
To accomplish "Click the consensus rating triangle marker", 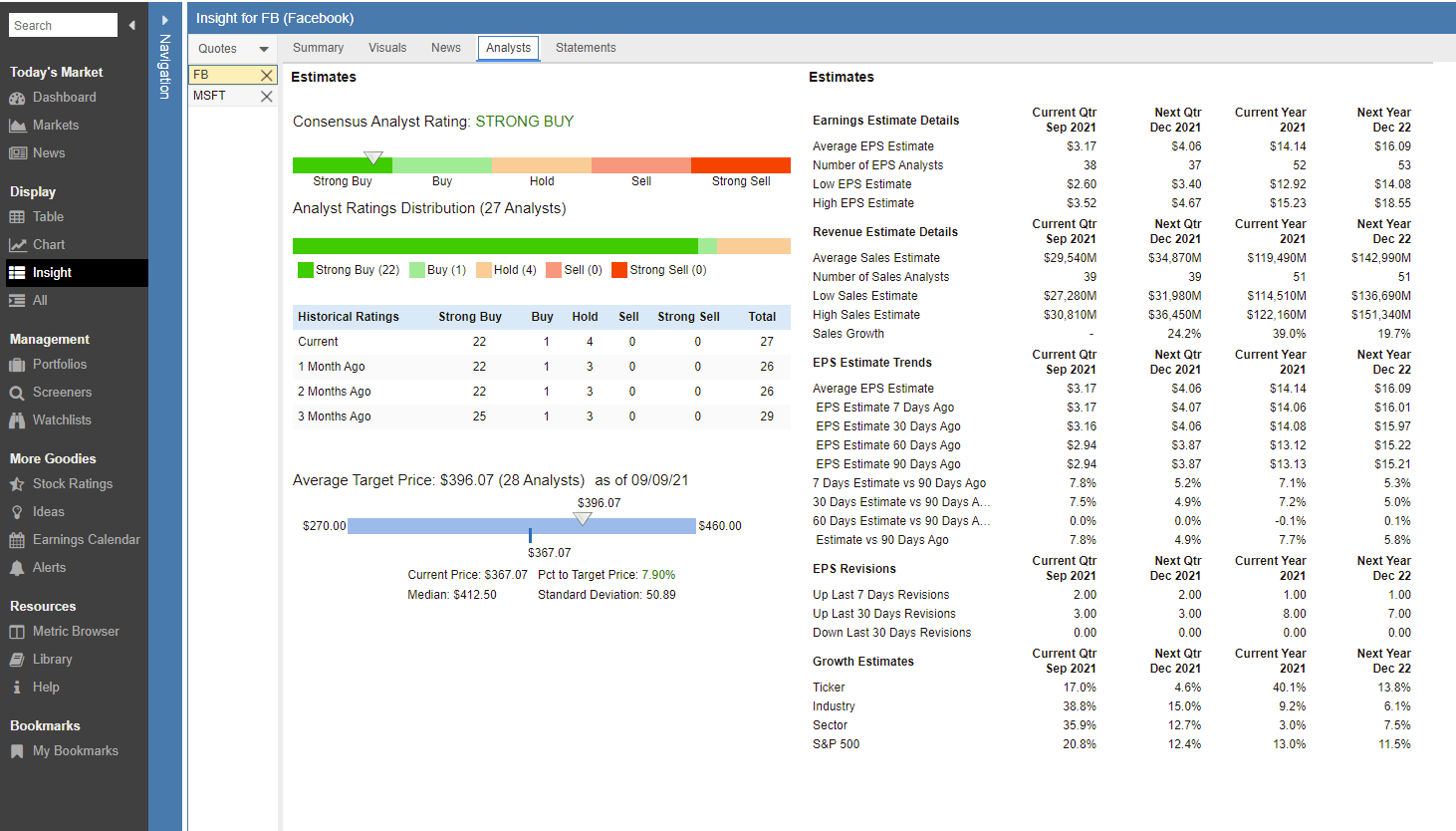I will coord(373,157).
